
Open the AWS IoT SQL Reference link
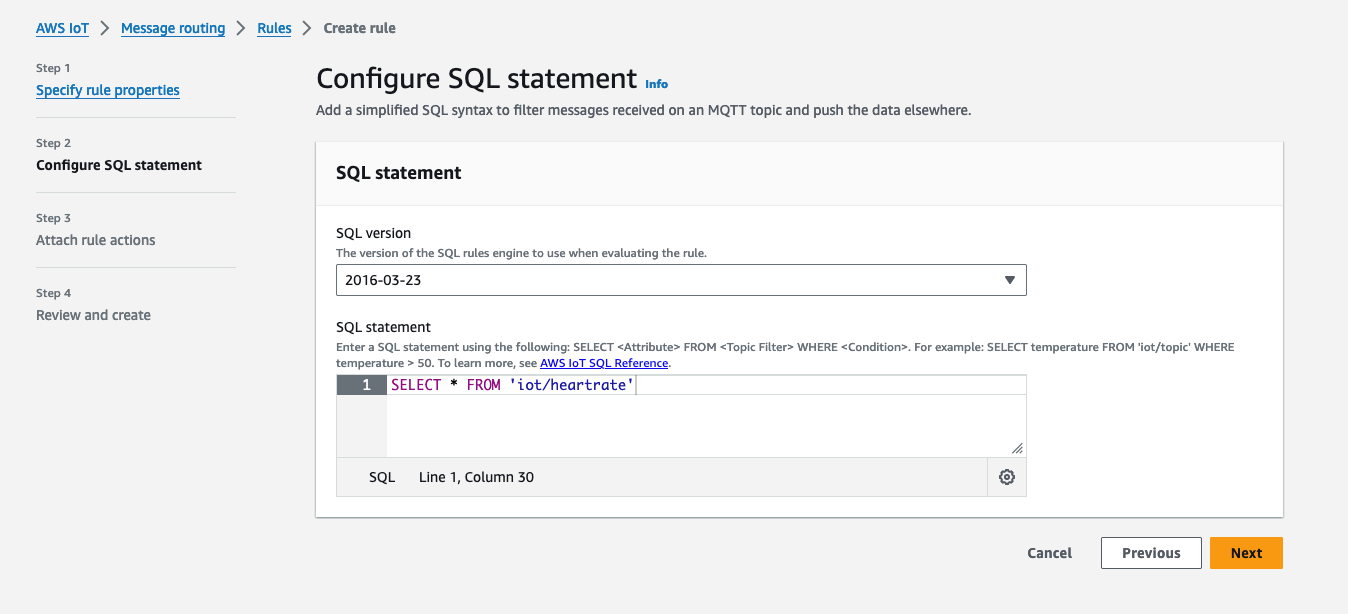(x=604, y=363)
